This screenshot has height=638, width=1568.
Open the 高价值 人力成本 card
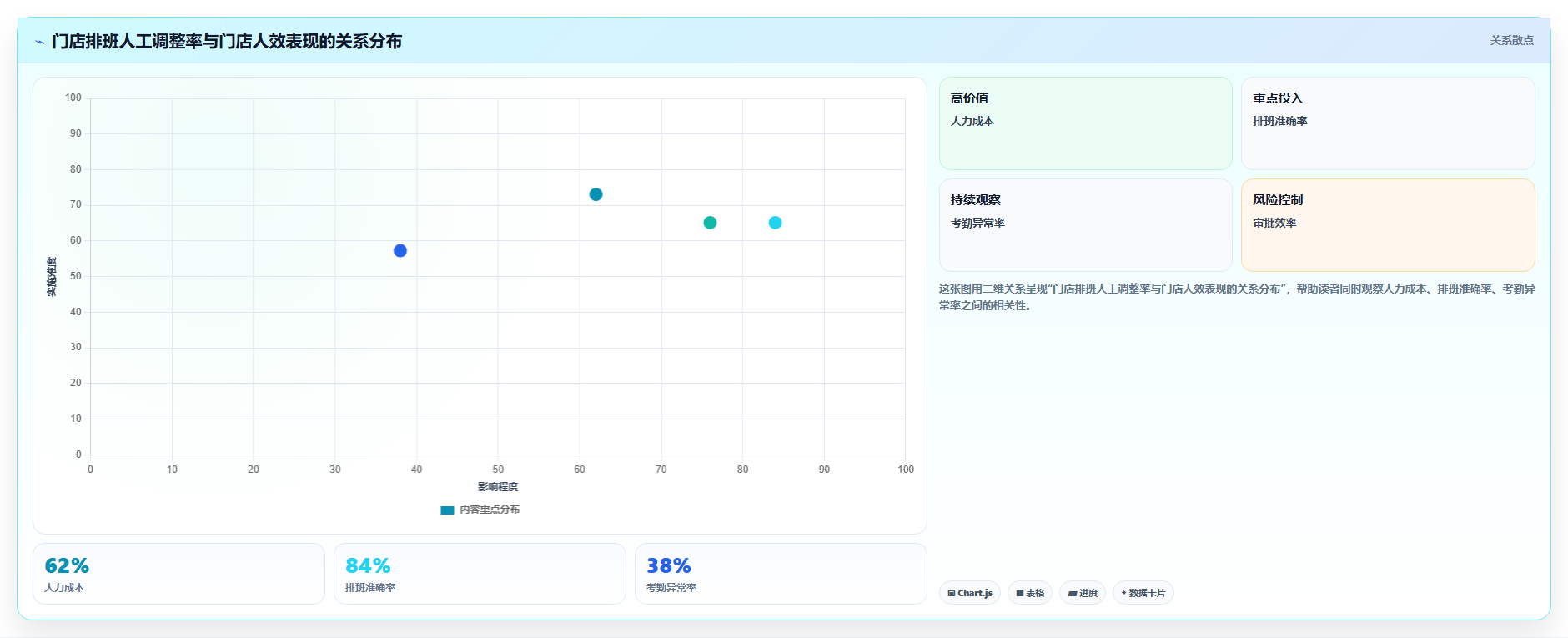[1085, 123]
